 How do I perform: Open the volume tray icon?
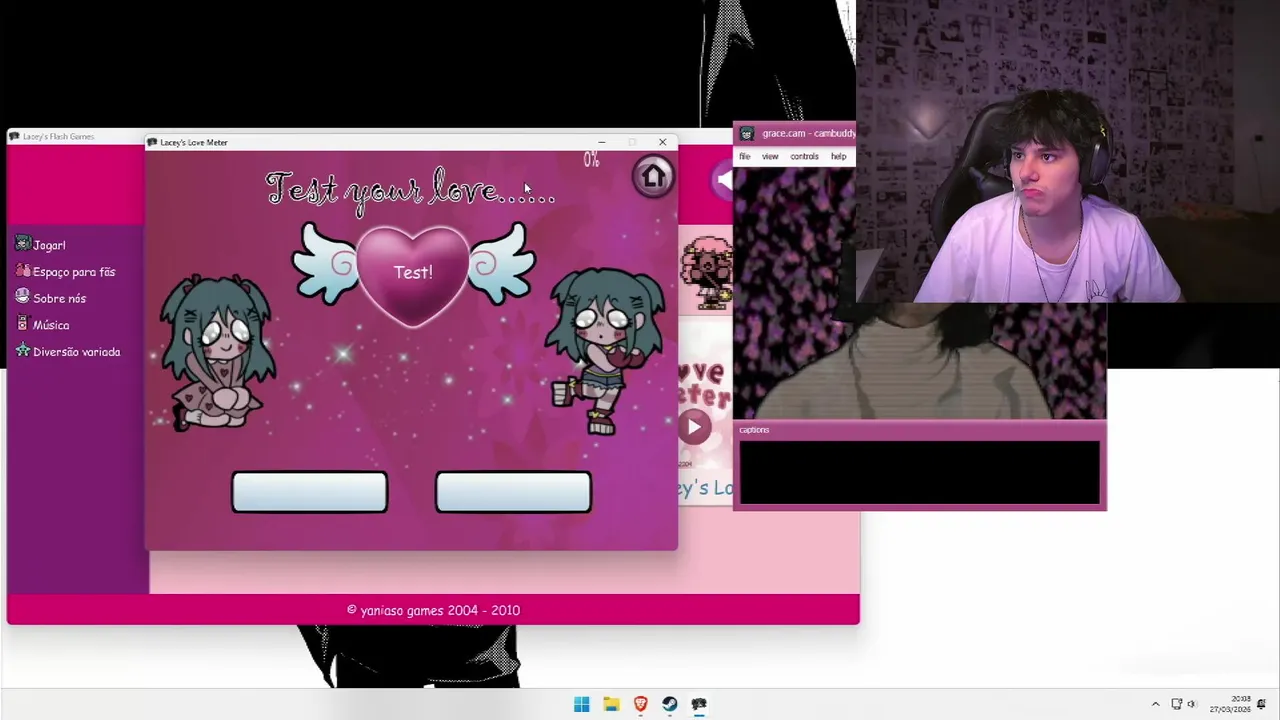coord(1191,704)
